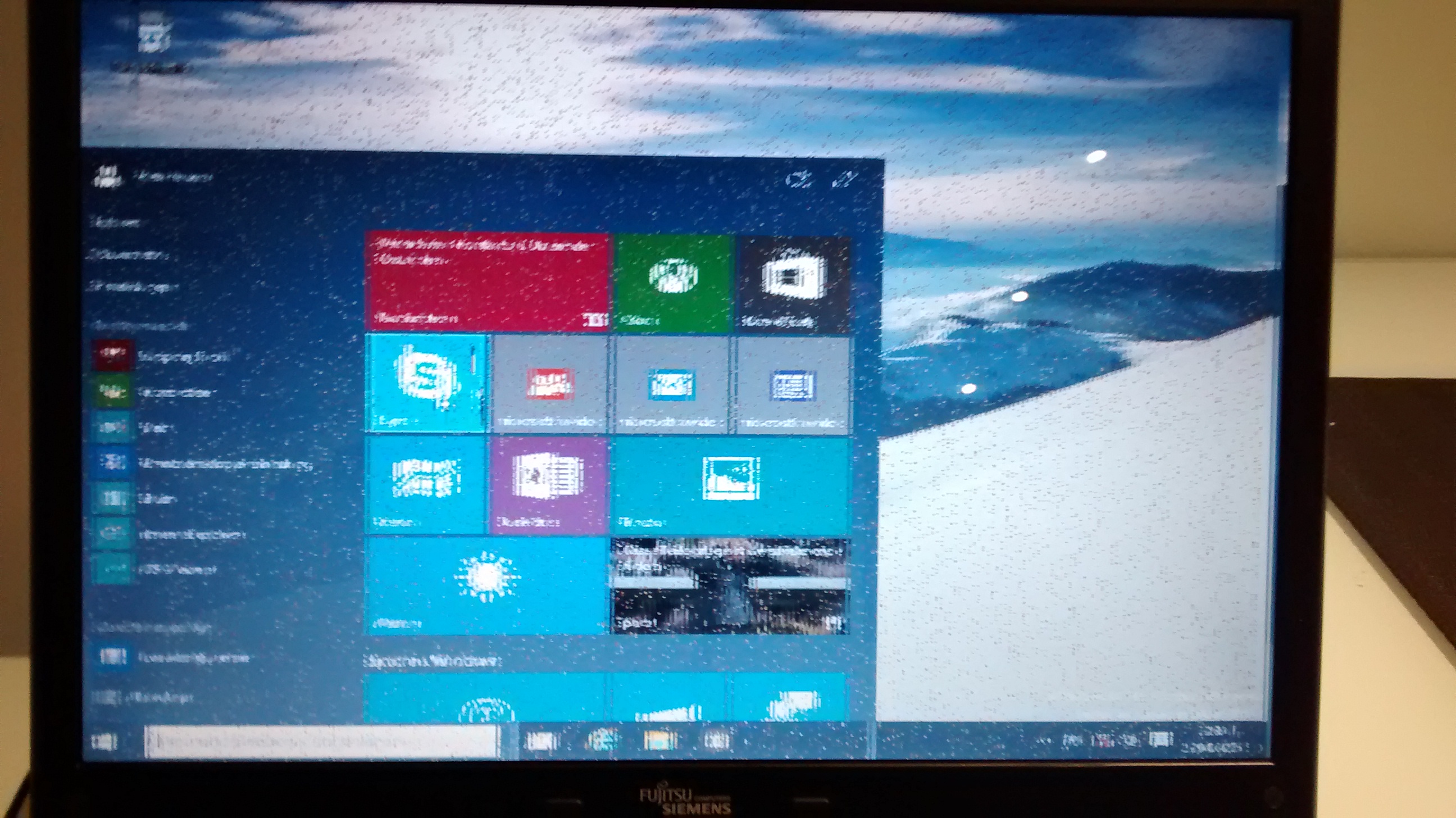
Task: Open the second left-column link, Dokumente (Documents)
Action: (130, 255)
